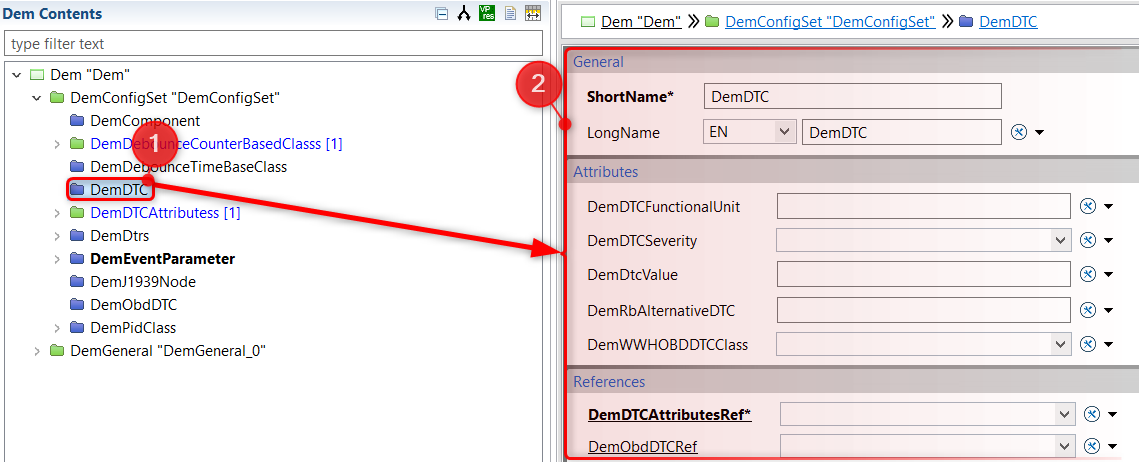
Task: Expand the DemGeneral "DemGeneral_0" node
Action: [x=36, y=351]
